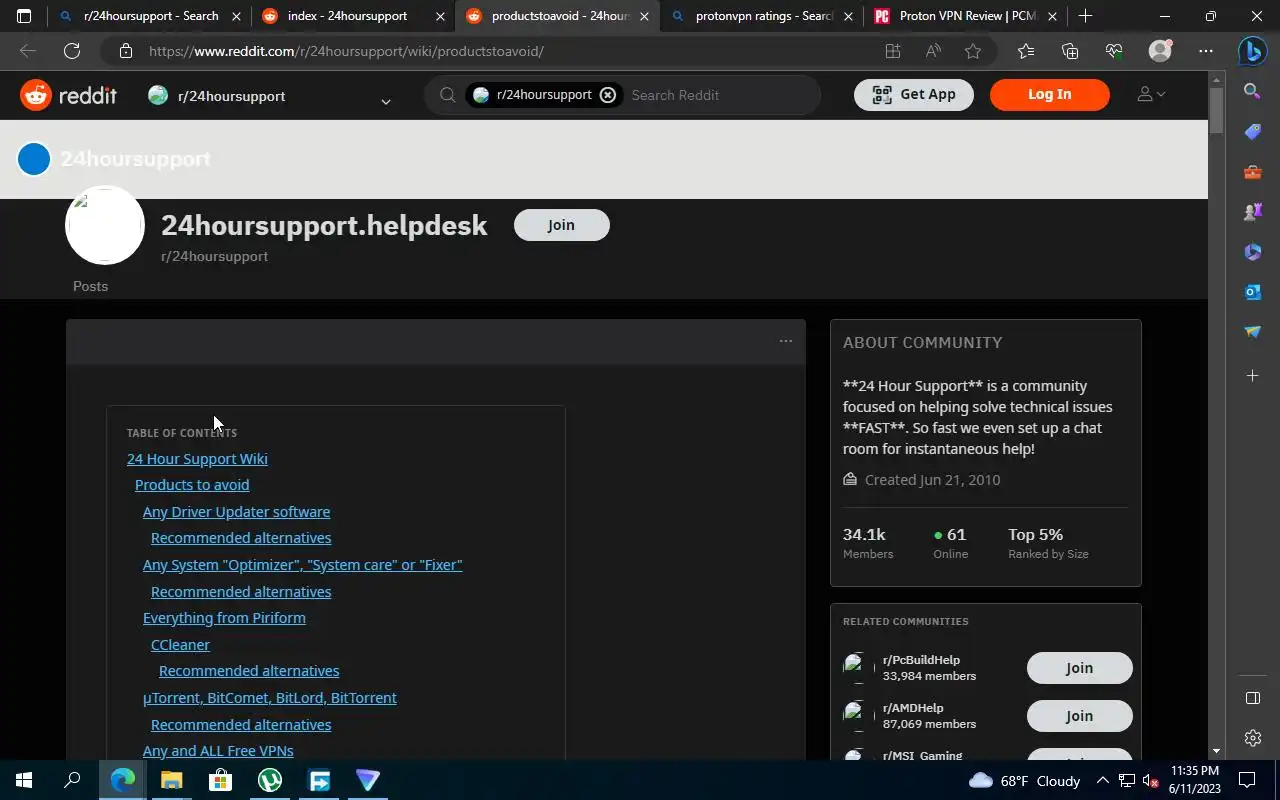The image size is (1280, 800).
Task: Open sidebar settings gear icon
Action: (1252, 738)
